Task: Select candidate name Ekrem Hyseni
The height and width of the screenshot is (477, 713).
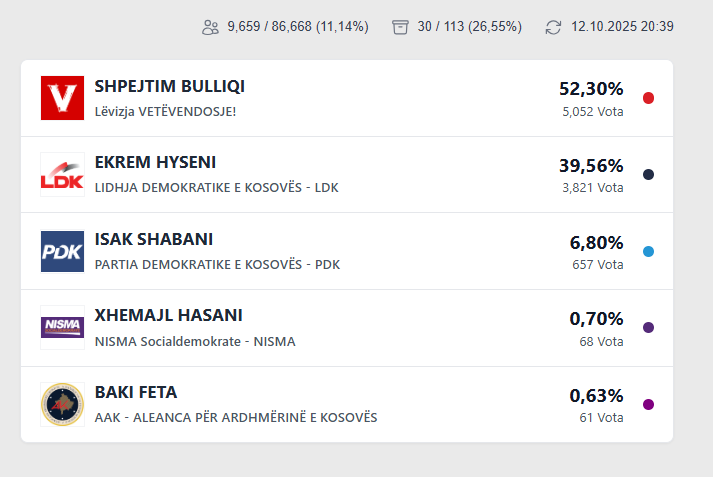Action: [155, 163]
